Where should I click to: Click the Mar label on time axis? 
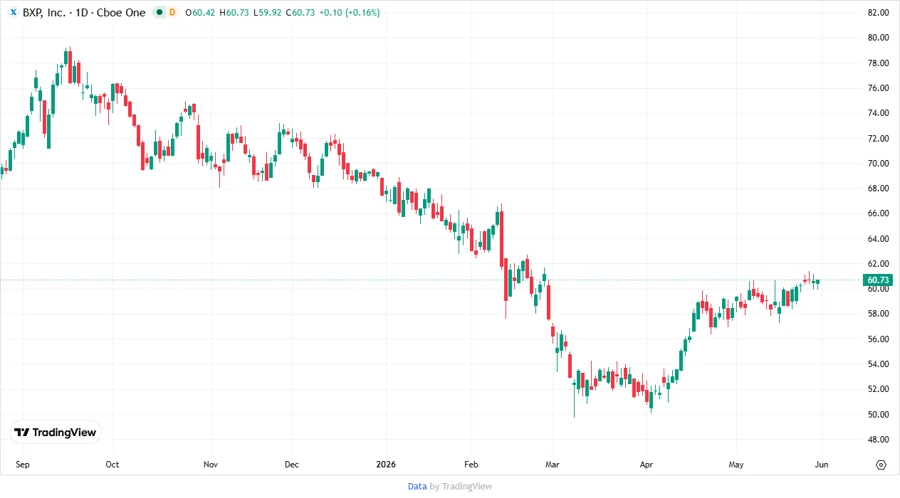pos(552,464)
